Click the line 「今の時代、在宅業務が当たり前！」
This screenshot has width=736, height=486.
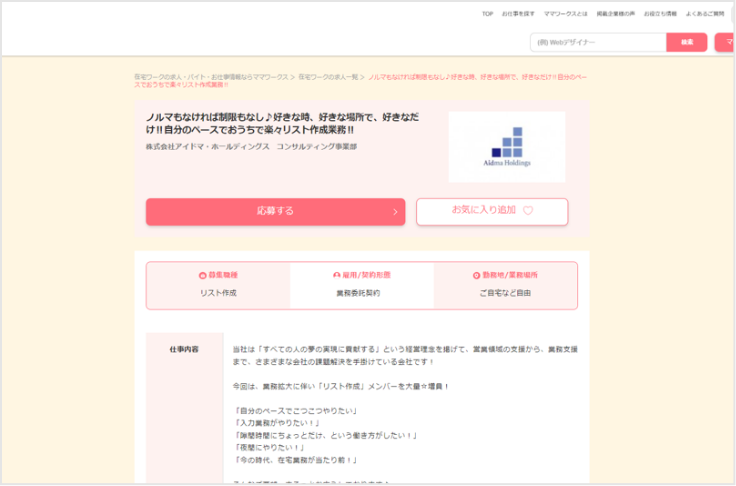[x=296, y=460]
